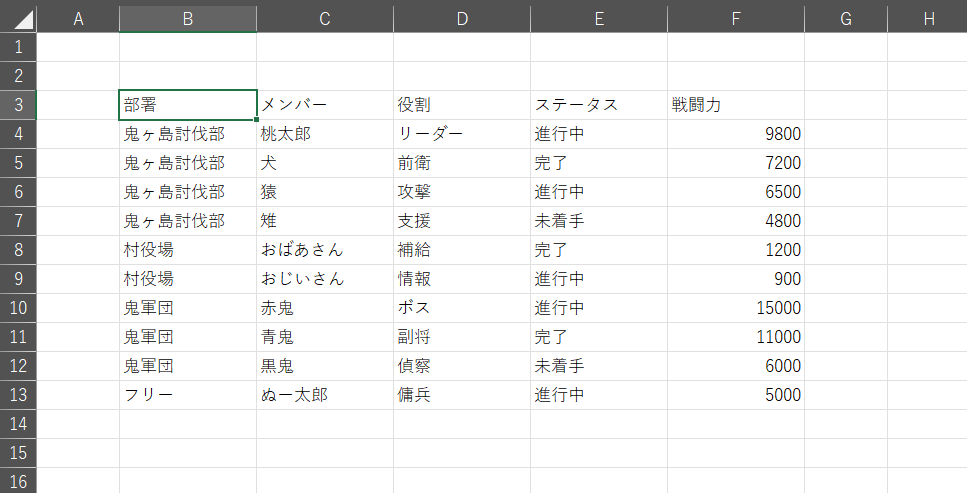Select column F header

pos(735,18)
